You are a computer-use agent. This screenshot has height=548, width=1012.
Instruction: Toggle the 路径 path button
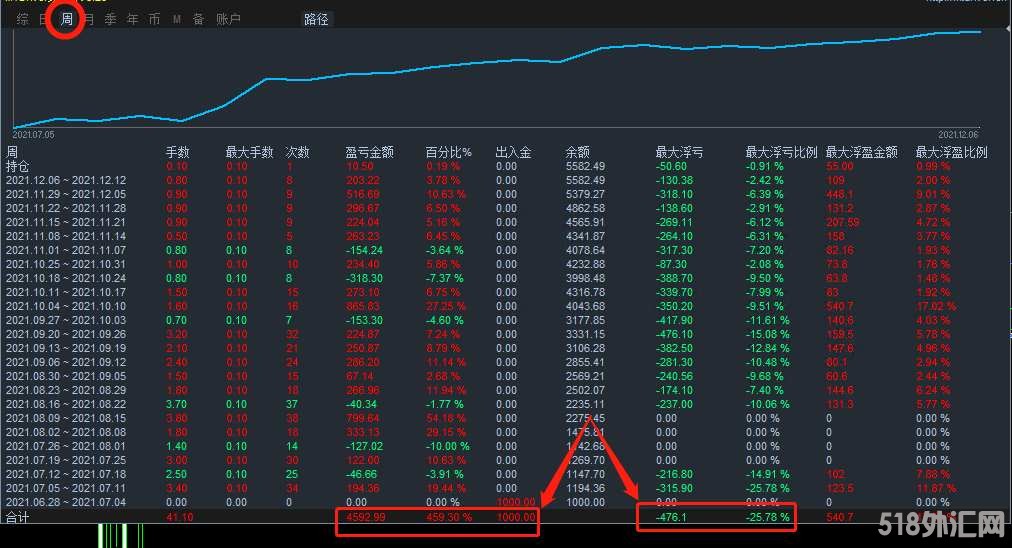[317, 19]
